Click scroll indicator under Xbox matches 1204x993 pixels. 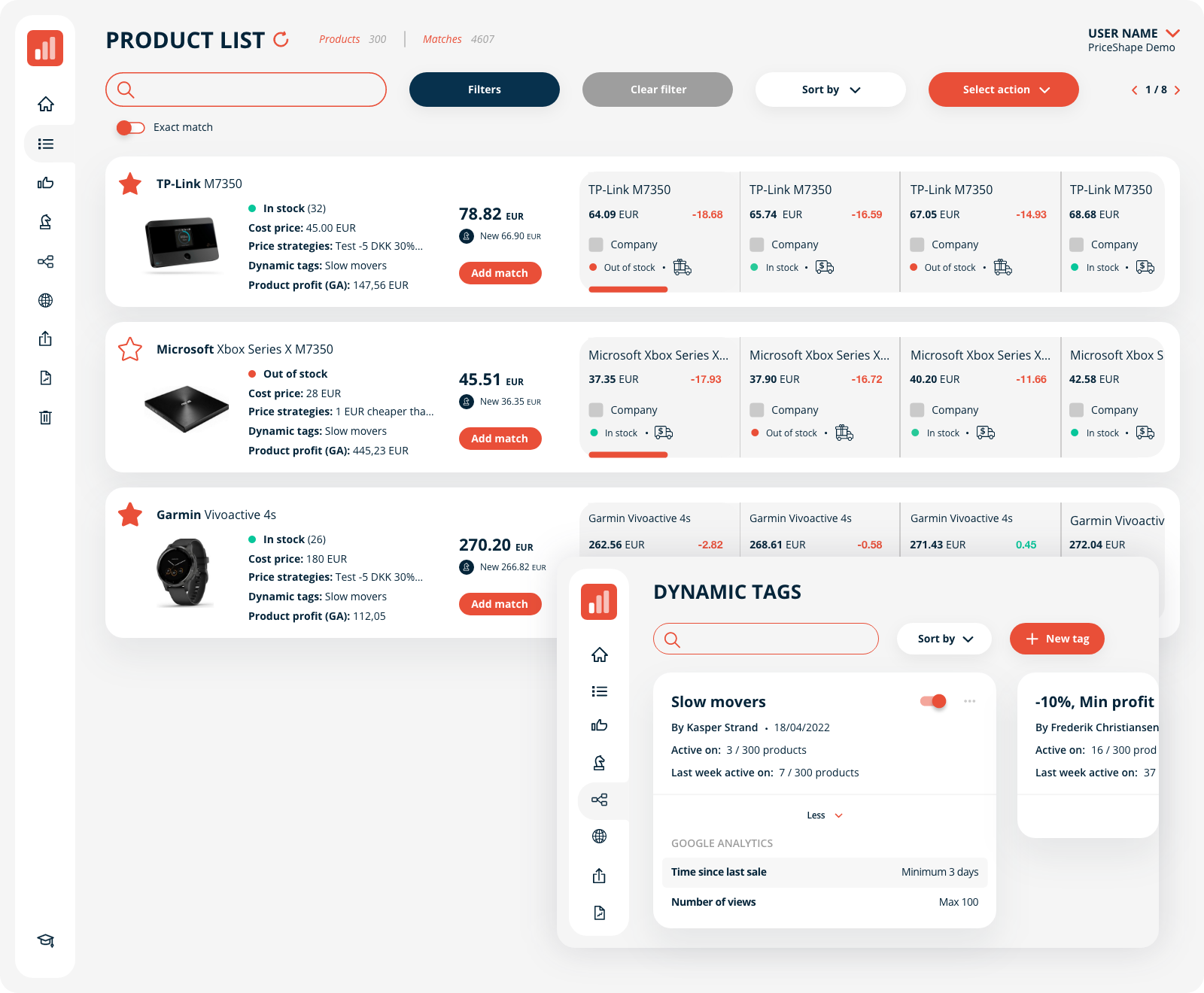tap(628, 455)
